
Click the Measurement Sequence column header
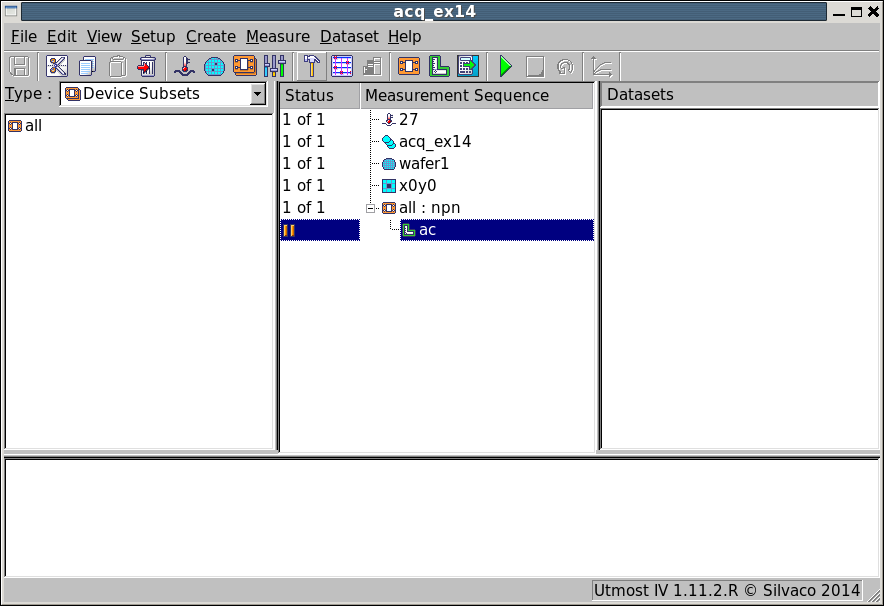pos(476,95)
